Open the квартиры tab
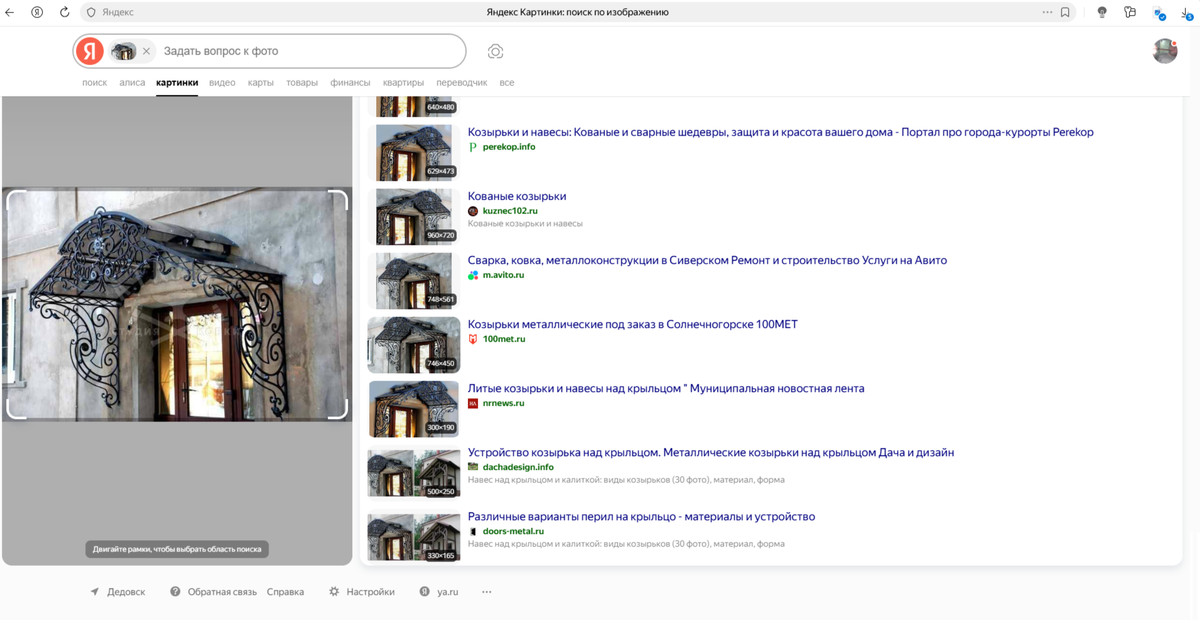This screenshot has height=620, width=1200. click(403, 83)
